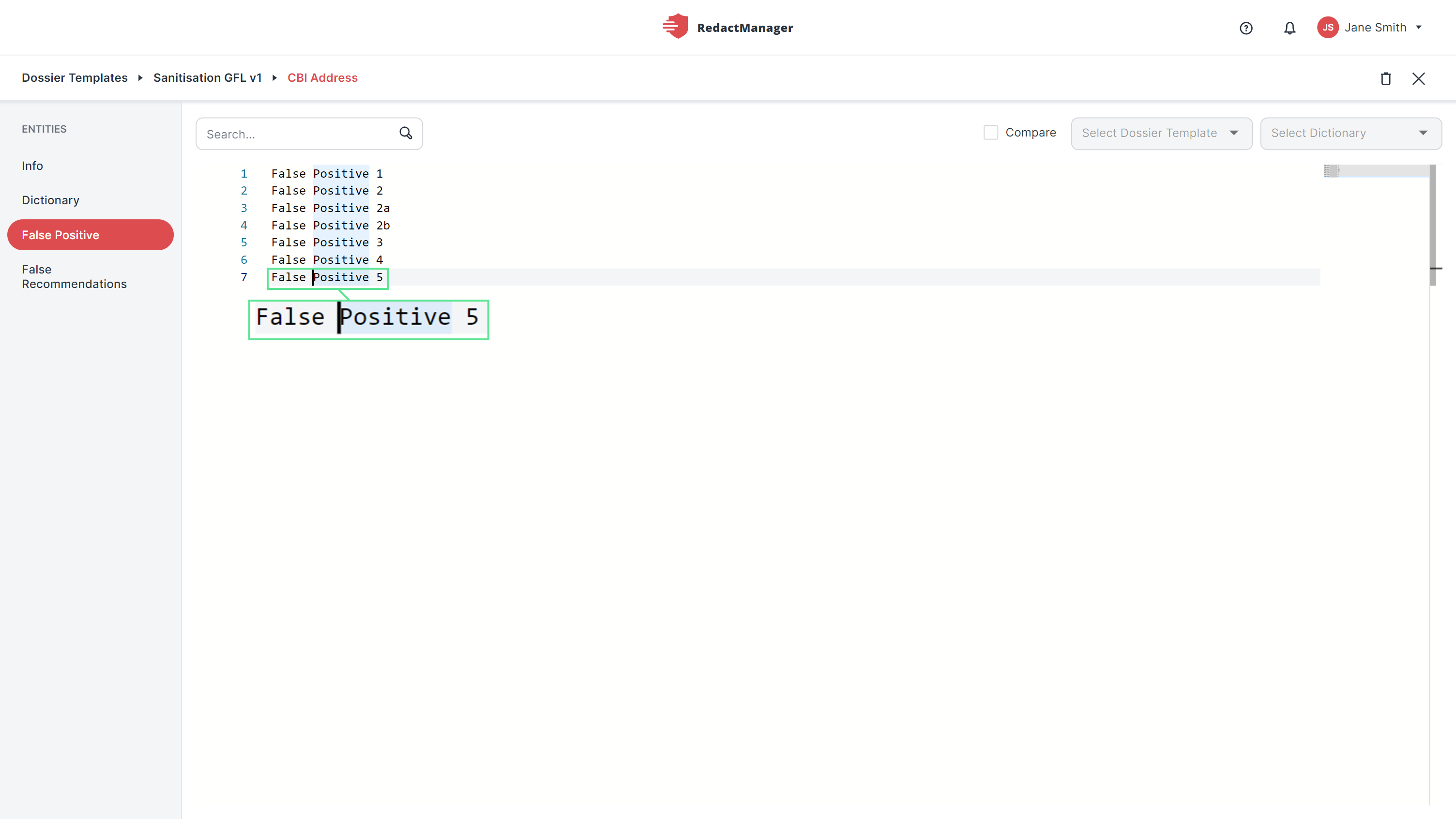The height and width of the screenshot is (819, 1456).
Task: Click the editor minimap preview
Action: (x=1376, y=171)
